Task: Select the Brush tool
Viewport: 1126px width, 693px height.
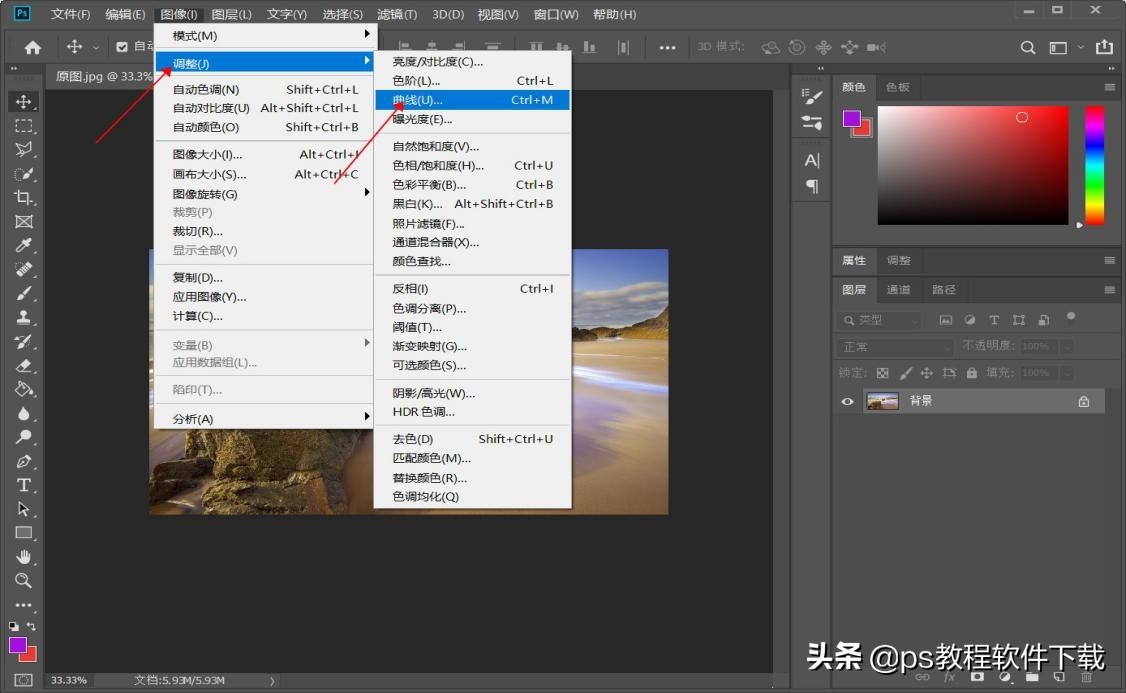Action: [x=24, y=293]
